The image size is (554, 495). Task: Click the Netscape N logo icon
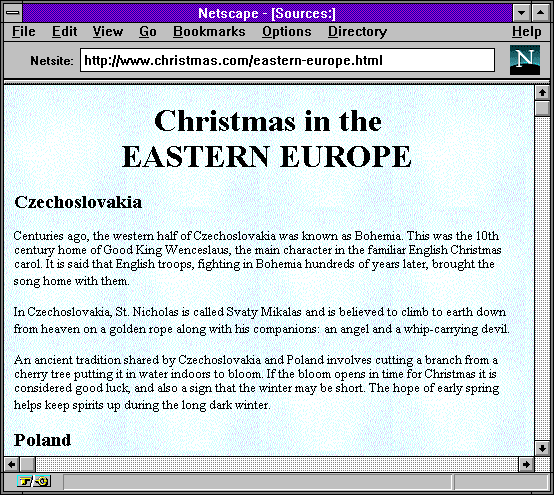525,60
